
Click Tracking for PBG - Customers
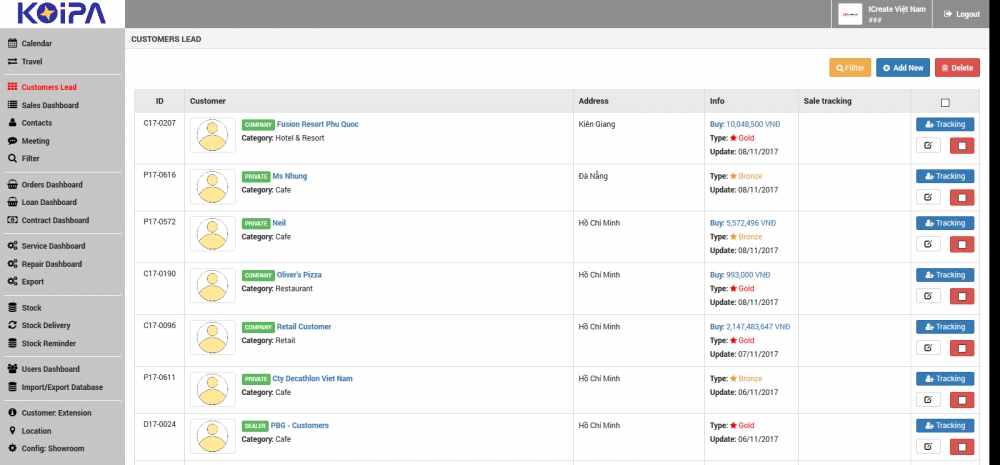pyautogui.click(x=945, y=425)
